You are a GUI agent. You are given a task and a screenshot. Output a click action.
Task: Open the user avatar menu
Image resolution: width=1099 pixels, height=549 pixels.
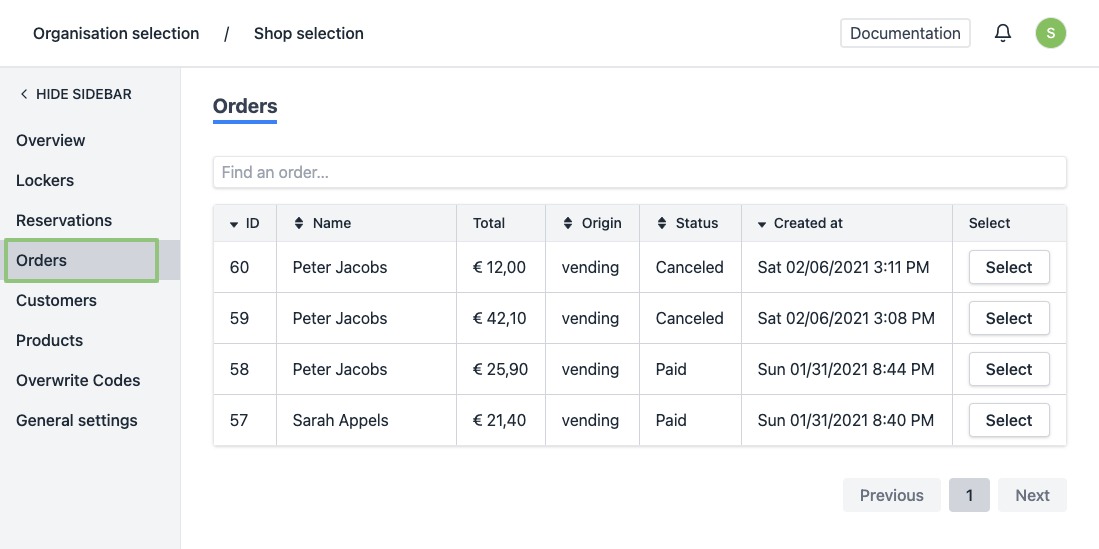pyautogui.click(x=1050, y=33)
